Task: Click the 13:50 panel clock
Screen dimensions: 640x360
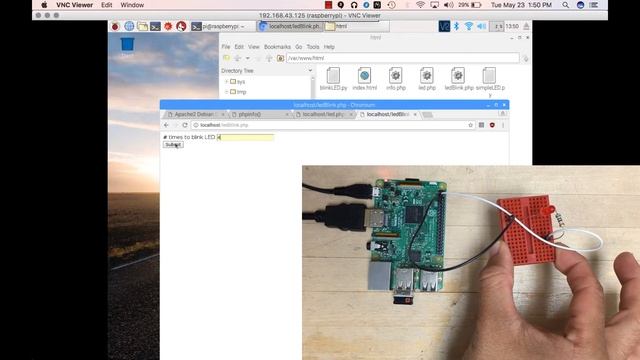Action: click(512, 27)
